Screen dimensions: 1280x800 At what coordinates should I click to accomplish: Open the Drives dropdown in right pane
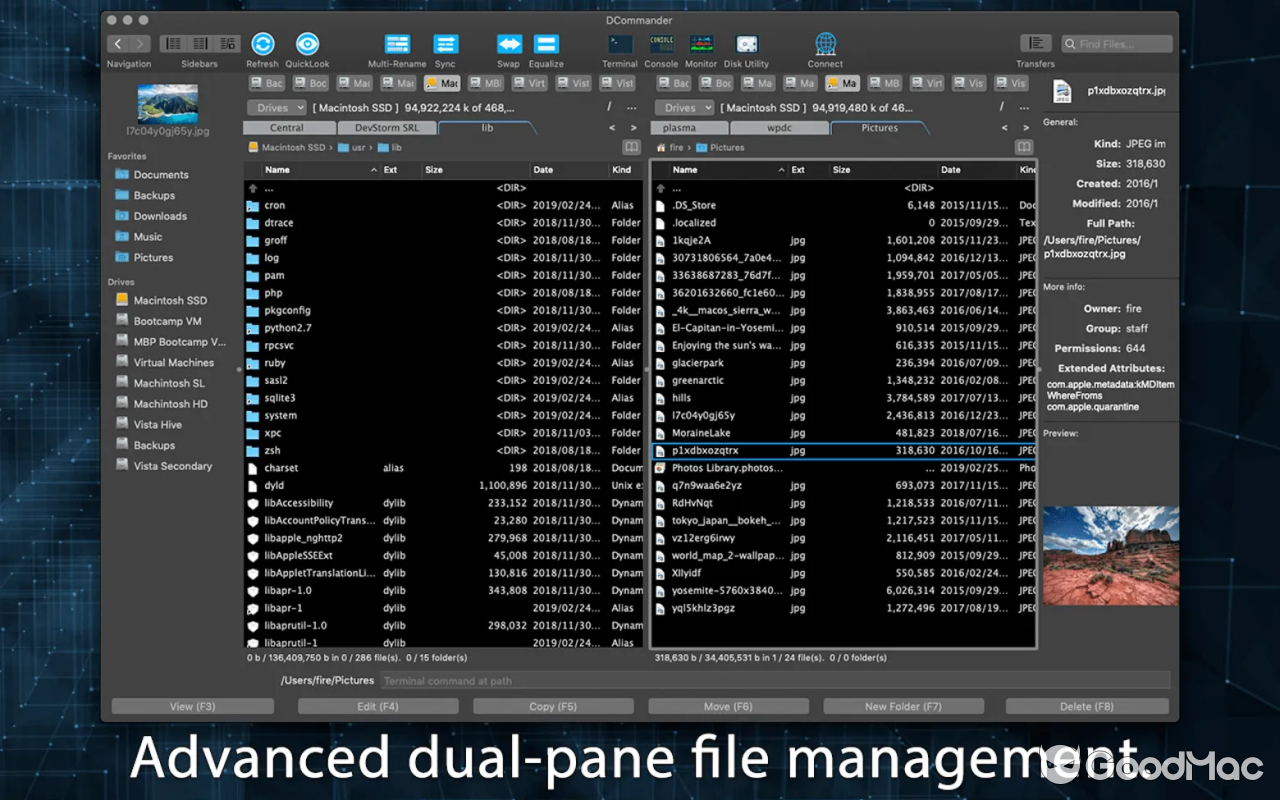[686, 107]
